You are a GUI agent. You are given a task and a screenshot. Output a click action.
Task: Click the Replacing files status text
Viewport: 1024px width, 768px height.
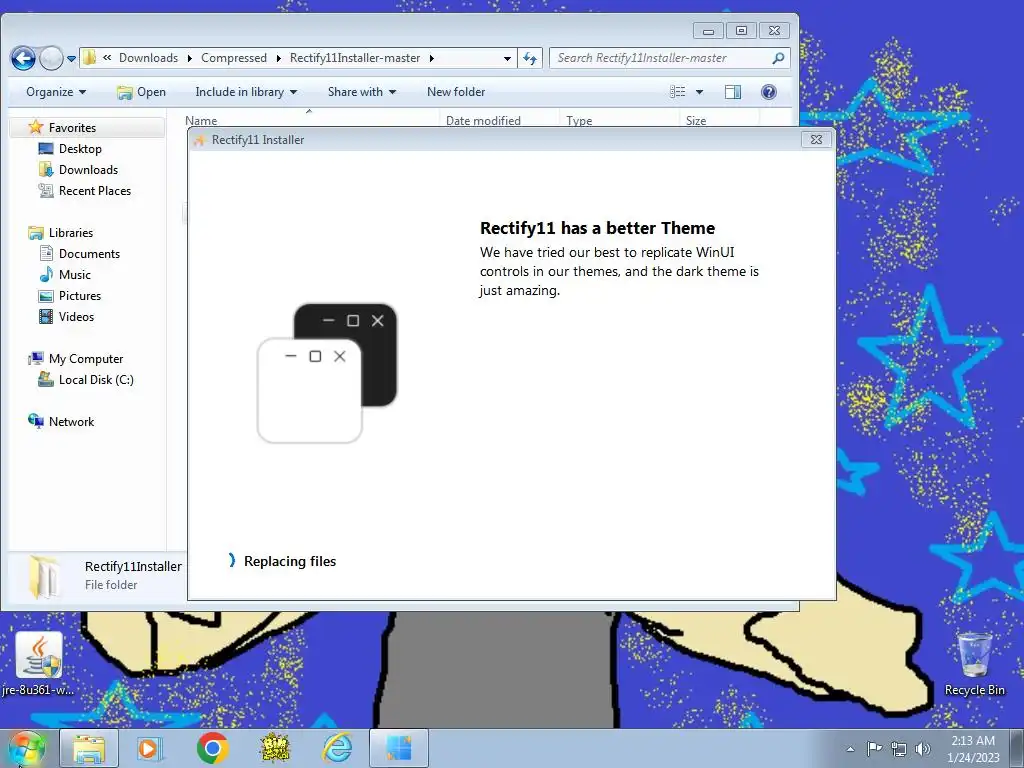pos(290,561)
